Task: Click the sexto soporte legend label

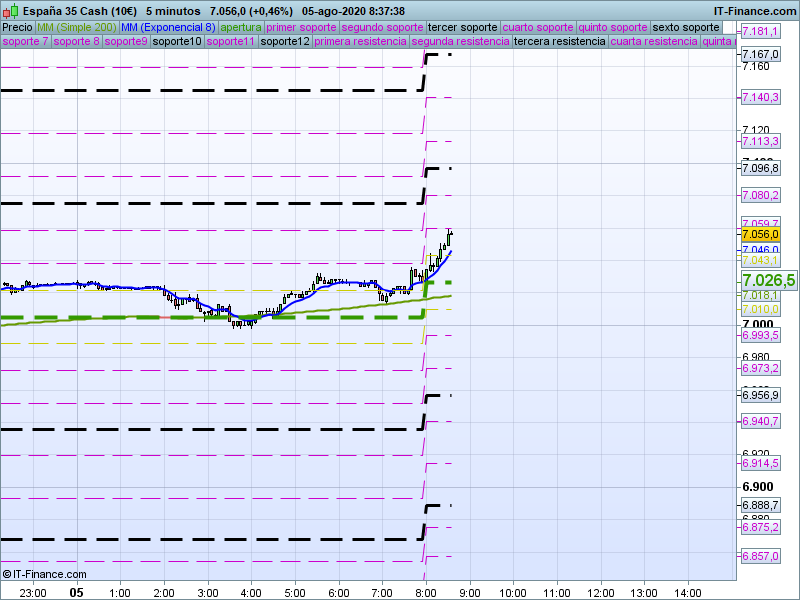Action: (685, 27)
